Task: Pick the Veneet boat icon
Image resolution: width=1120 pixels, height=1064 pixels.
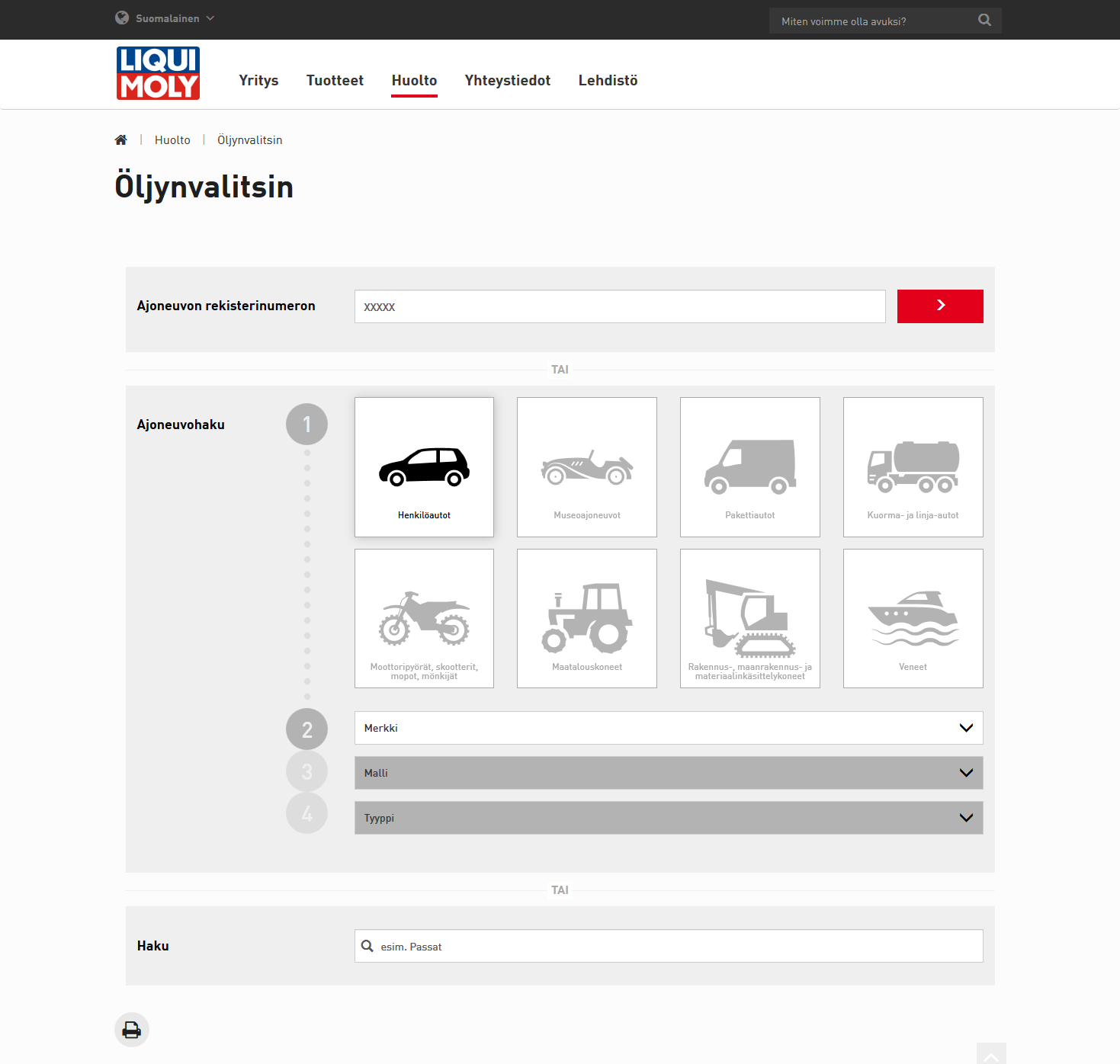Action: pyautogui.click(x=913, y=618)
